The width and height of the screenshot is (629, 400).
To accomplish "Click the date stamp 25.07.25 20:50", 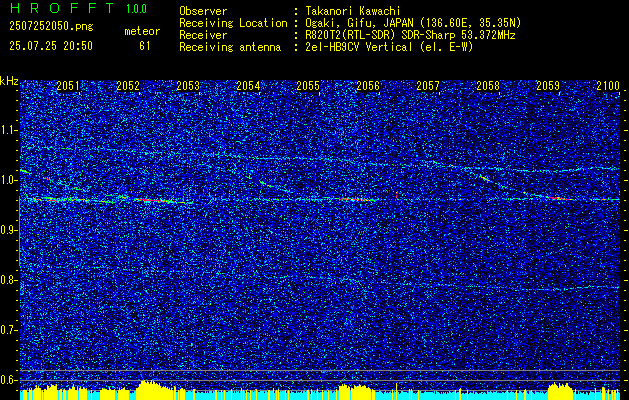I will click(x=51, y=46).
